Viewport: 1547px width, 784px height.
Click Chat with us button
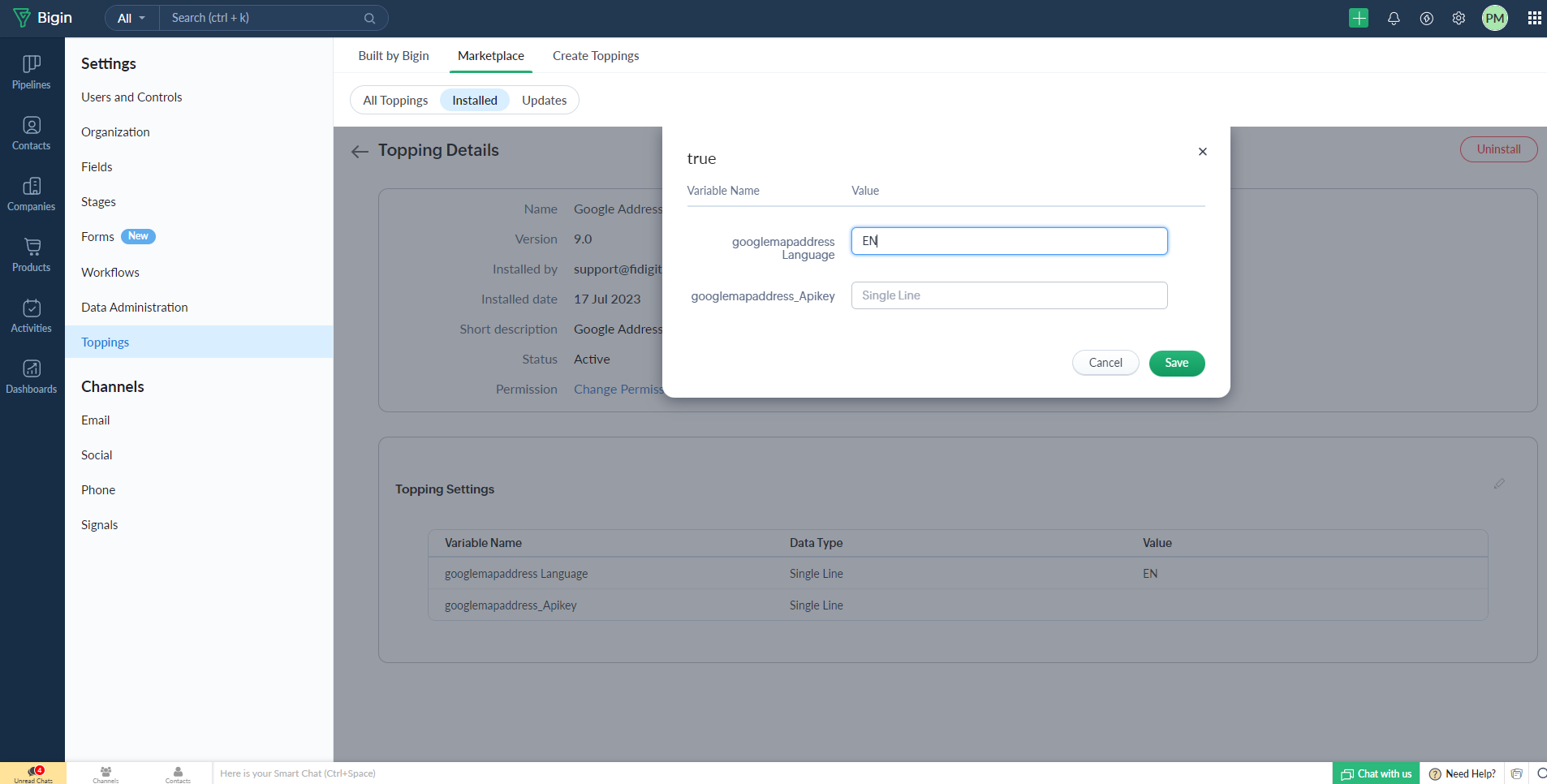(x=1376, y=773)
